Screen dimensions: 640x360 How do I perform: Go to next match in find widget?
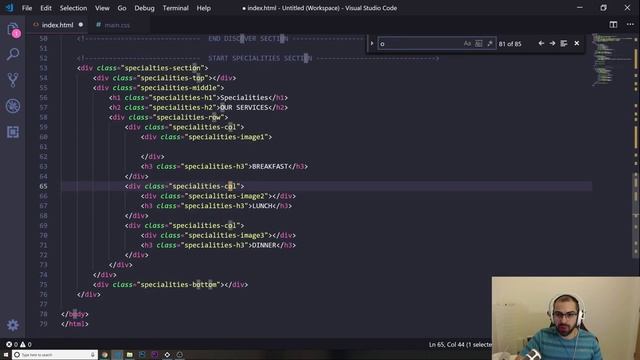click(x=552, y=43)
